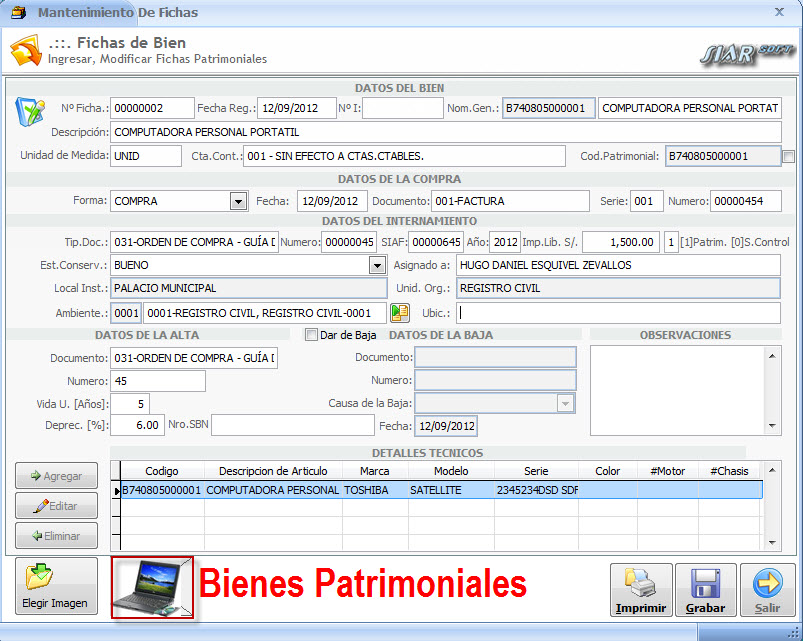Click the Editar button in Detalles Tecnicos
The width and height of the screenshot is (803, 641).
(56, 505)
